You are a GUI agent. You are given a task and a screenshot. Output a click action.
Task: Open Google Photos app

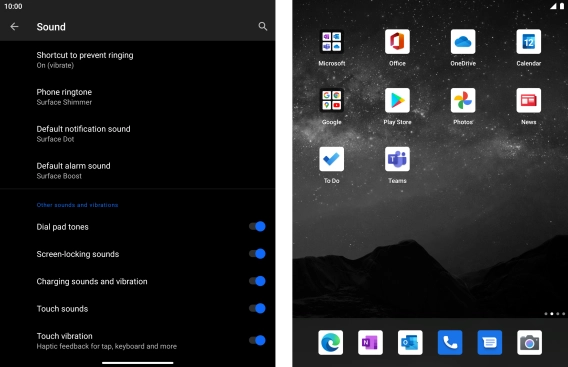463,100
